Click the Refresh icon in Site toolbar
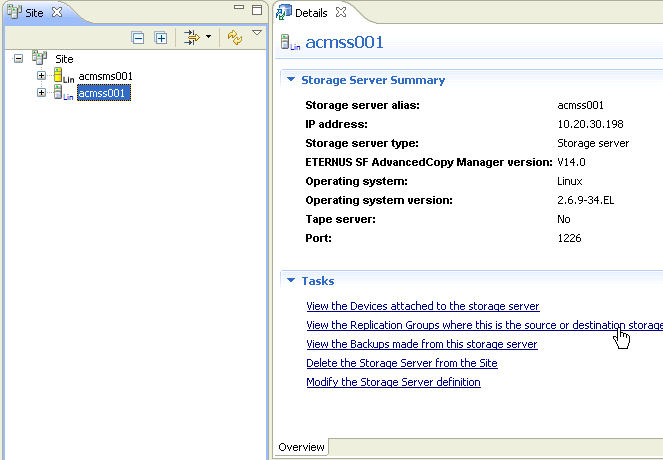 235,37
